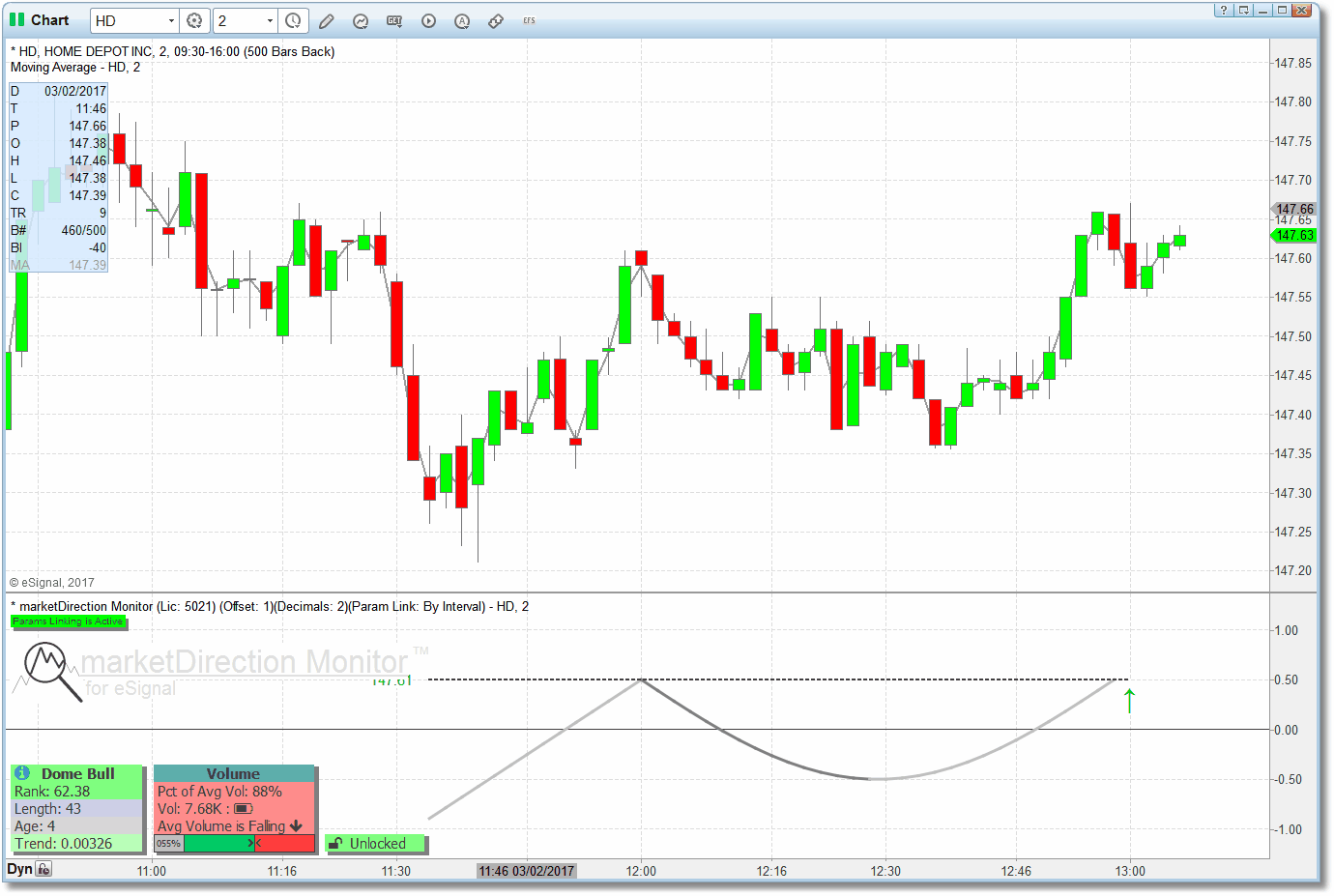
Task: Select the pencil drawing tools icon
Action: pos(327,20)
